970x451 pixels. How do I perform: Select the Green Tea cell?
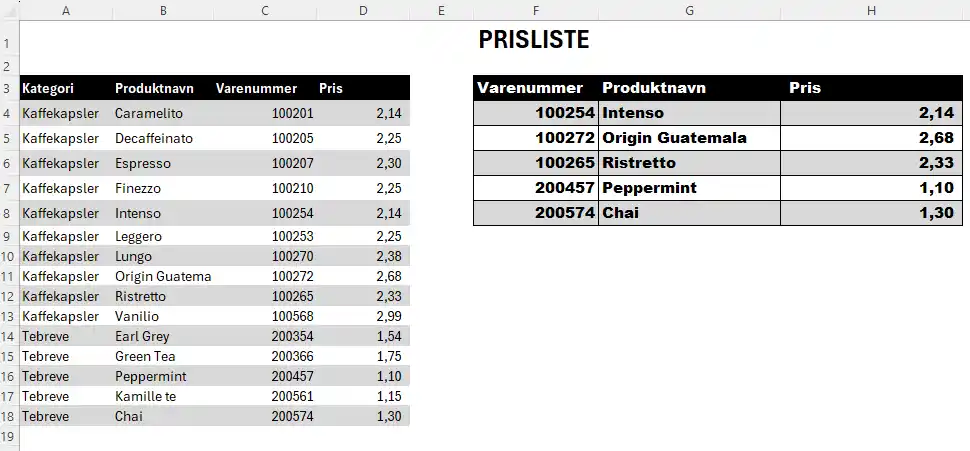point(146,356)
